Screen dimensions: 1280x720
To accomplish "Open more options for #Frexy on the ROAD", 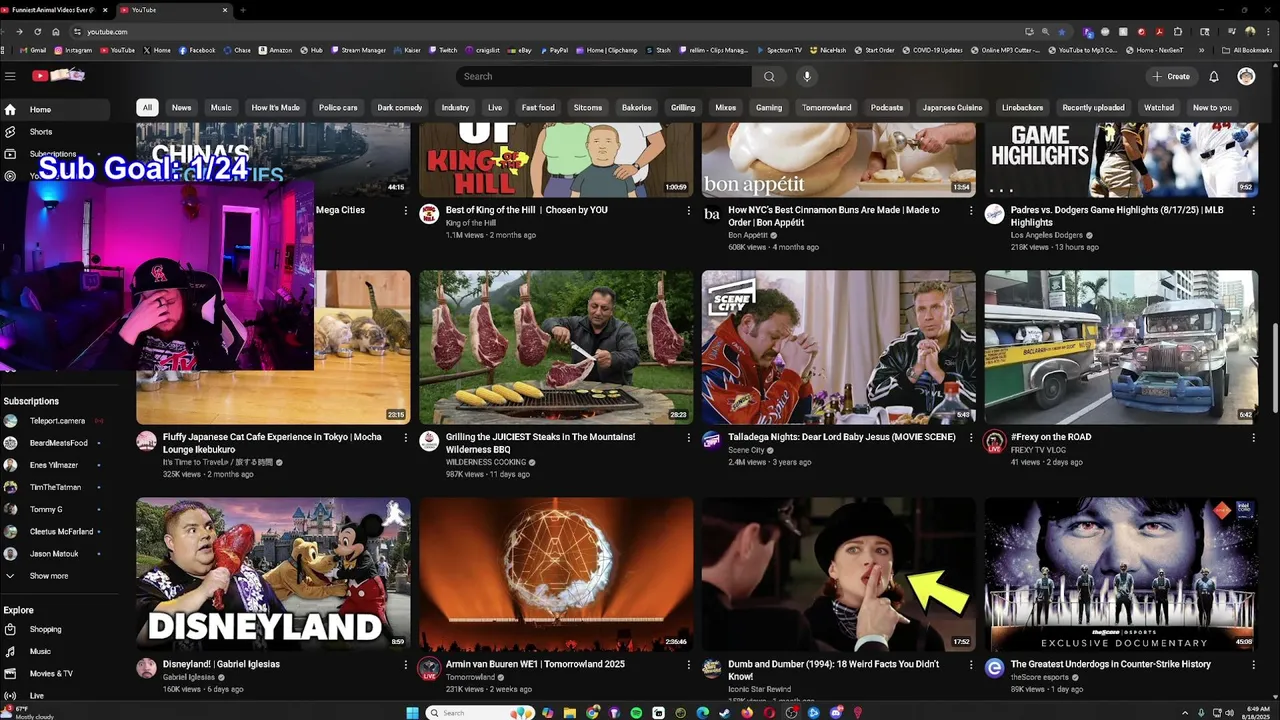I will (x=1253, y=437).
